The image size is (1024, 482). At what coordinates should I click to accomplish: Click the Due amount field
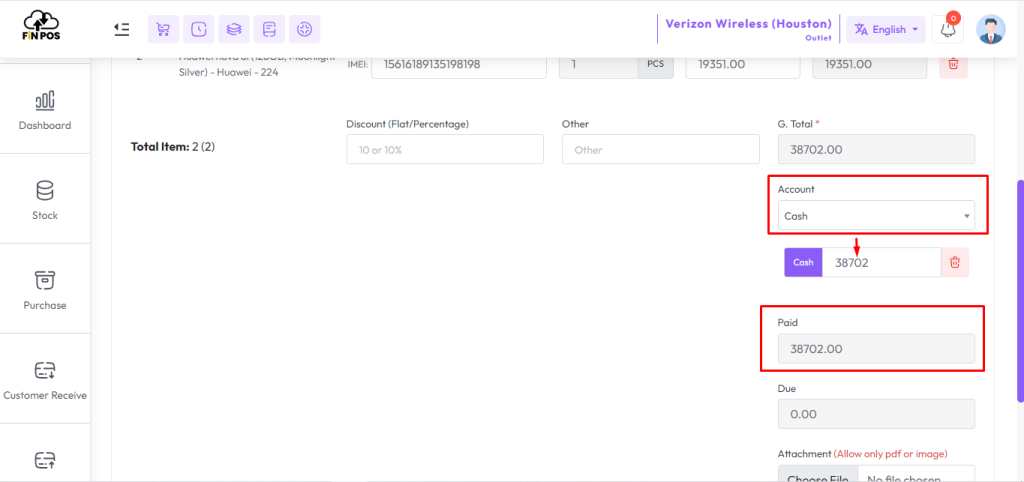click(x=876, y=414)
